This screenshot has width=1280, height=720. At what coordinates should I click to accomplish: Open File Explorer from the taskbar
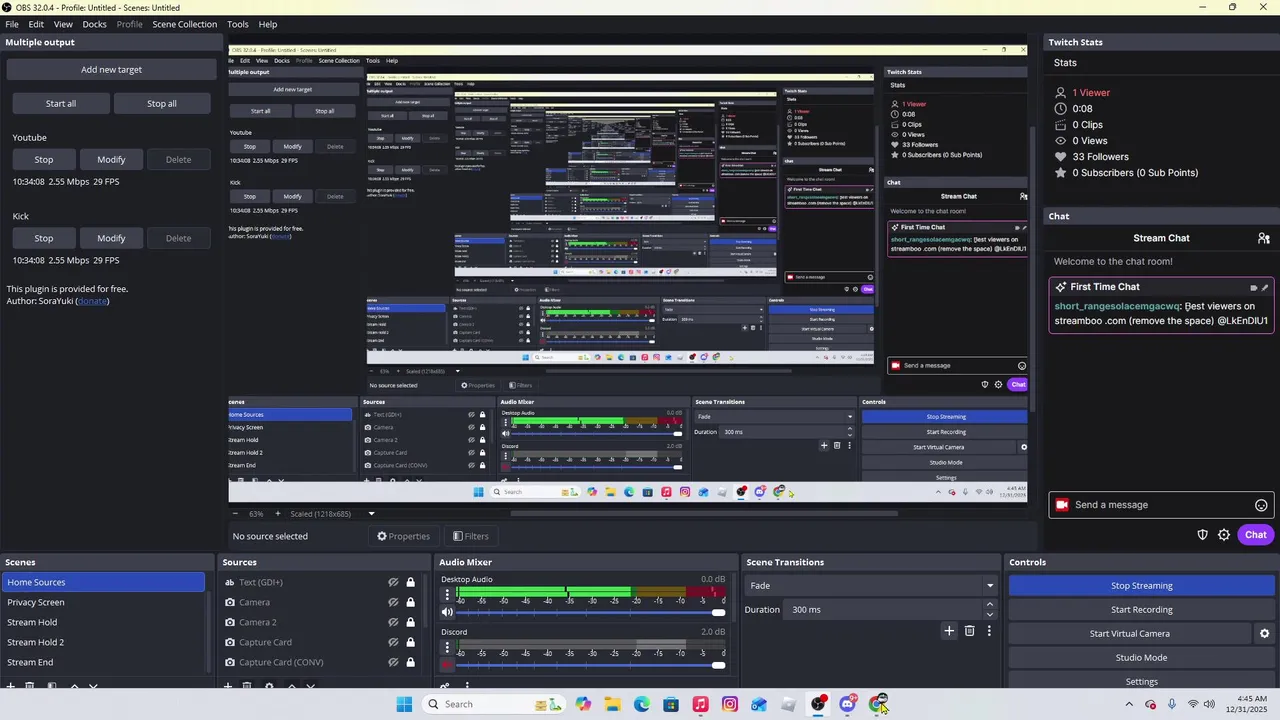click(612, 704)
